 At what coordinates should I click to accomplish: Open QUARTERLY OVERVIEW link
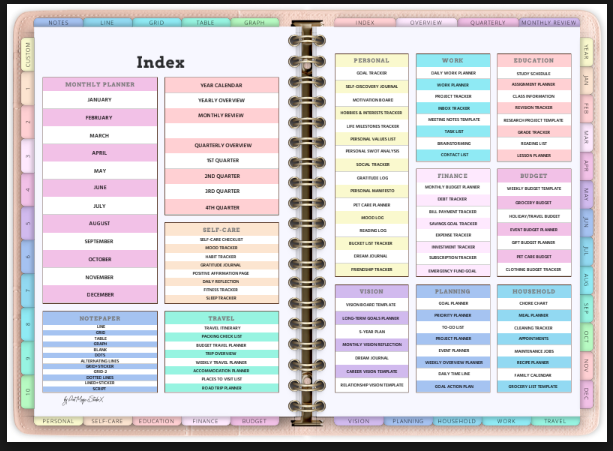pos(222,145)
